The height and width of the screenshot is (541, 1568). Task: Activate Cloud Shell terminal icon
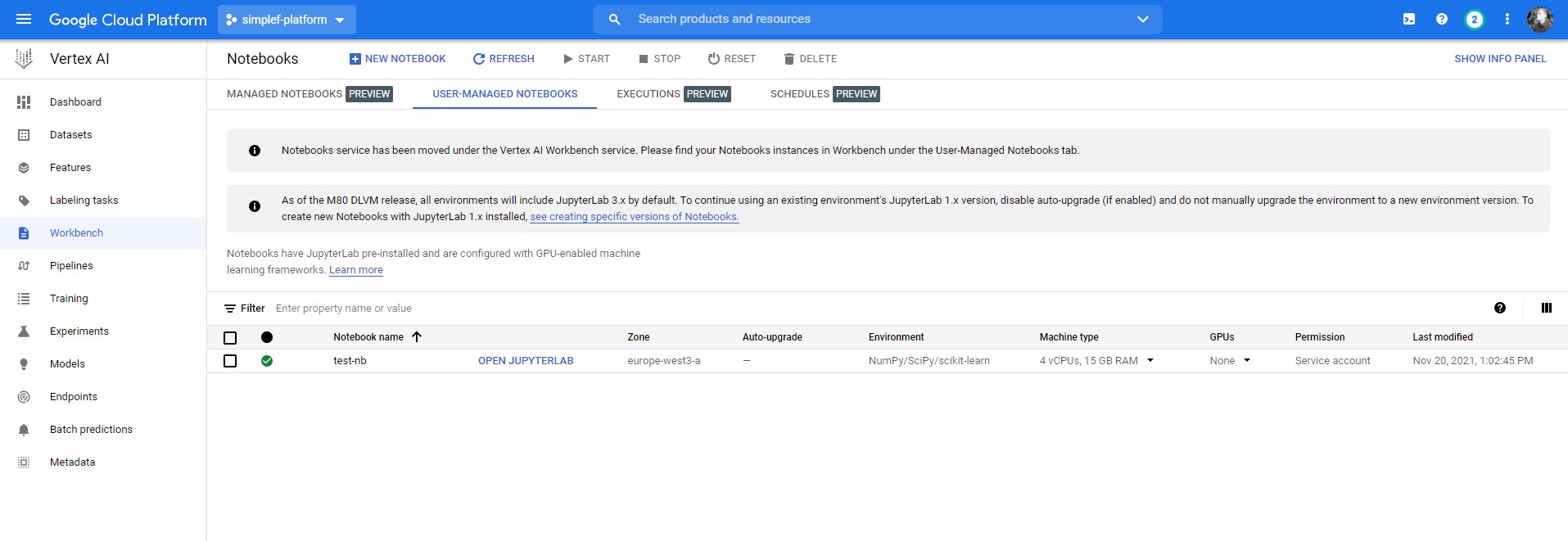[x=1408, y=19]
